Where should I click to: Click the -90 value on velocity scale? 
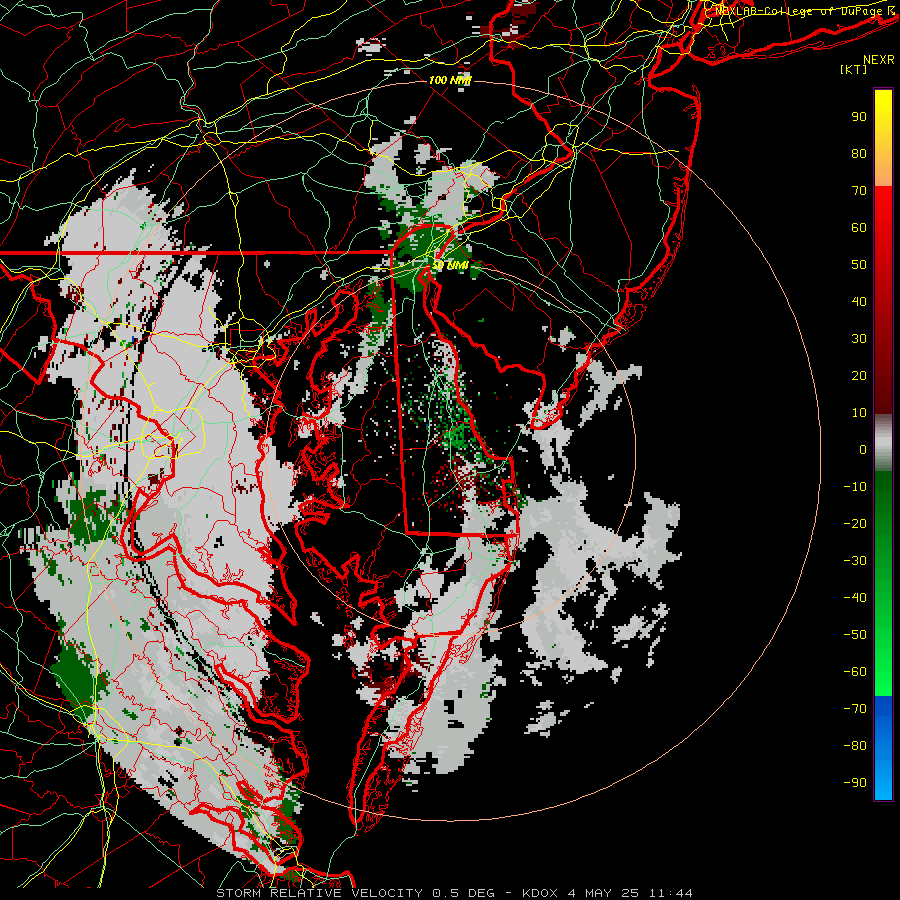click(x=855, y=783)
